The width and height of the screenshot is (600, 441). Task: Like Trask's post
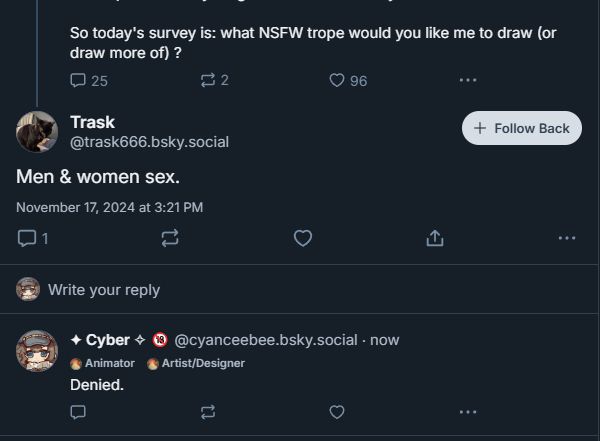pos(302,238)
